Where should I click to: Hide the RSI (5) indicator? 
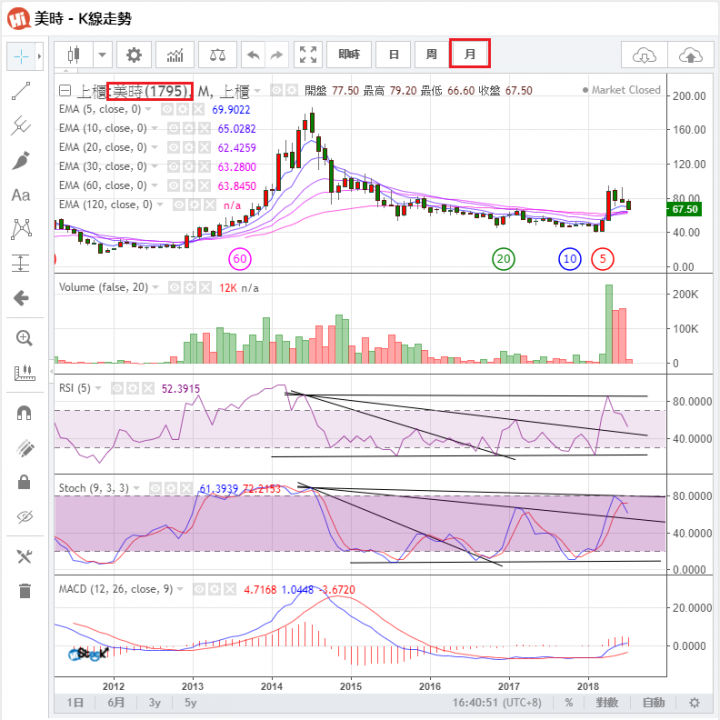click(118, 389)
